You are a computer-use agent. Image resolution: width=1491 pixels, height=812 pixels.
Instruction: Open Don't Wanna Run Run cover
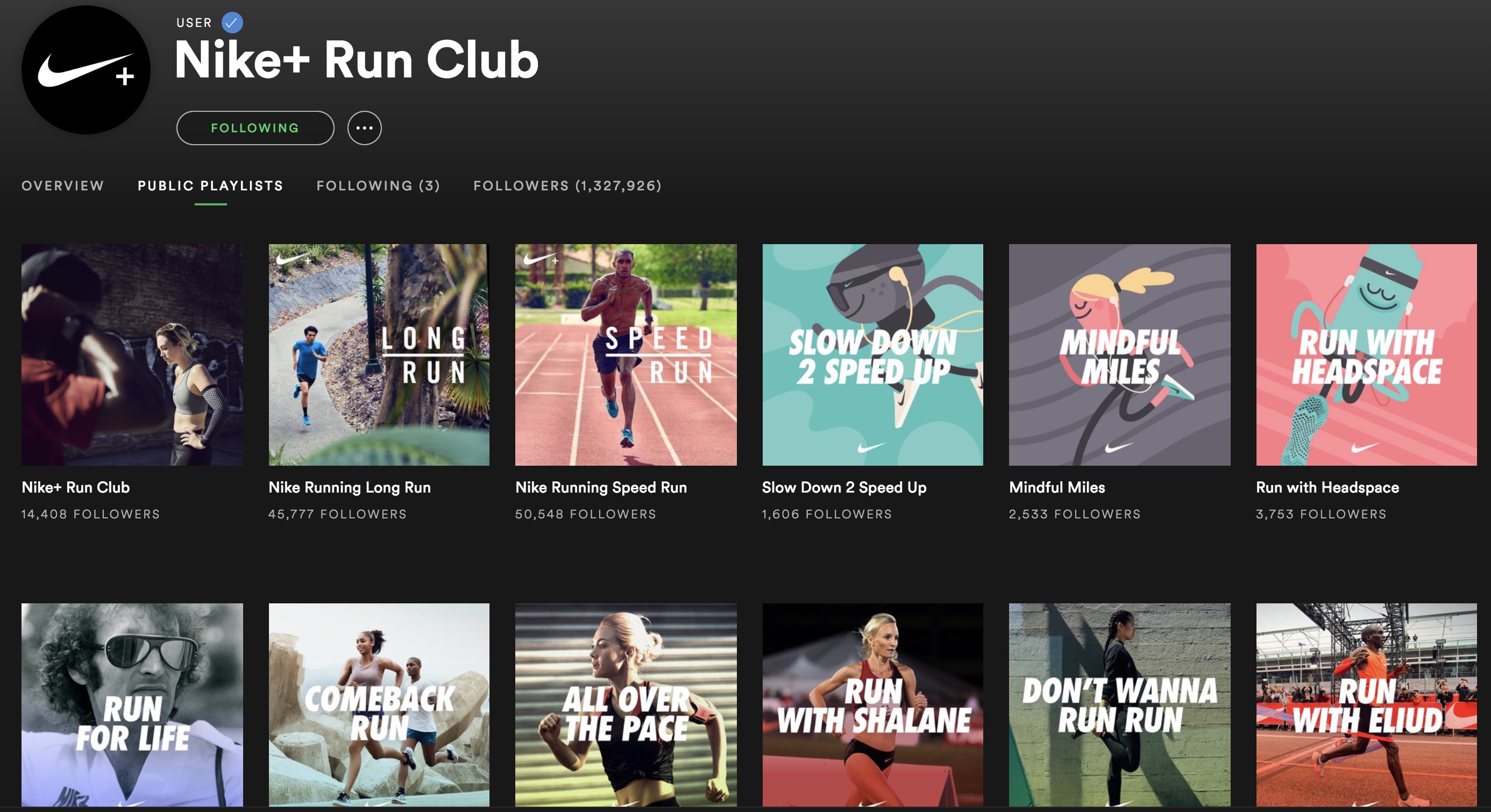pyautogui.click(x=1119, y=705)
